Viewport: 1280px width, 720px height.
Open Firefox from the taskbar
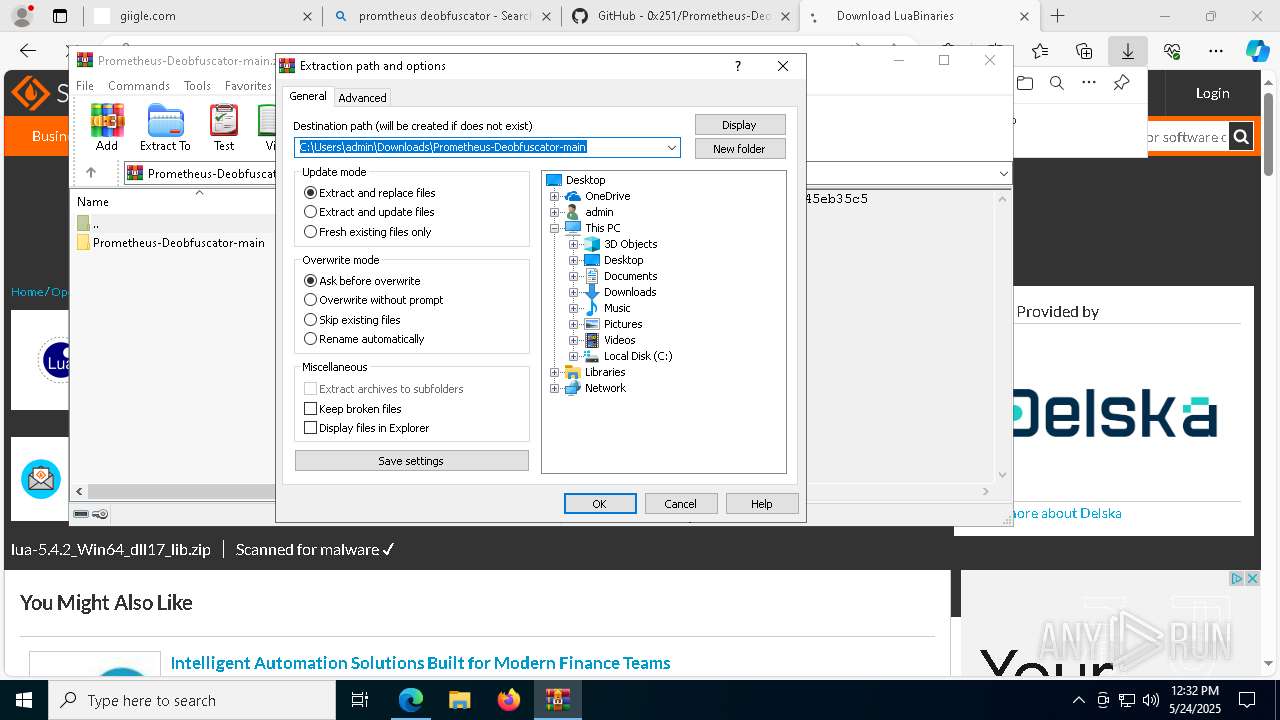tap(509, 700)
